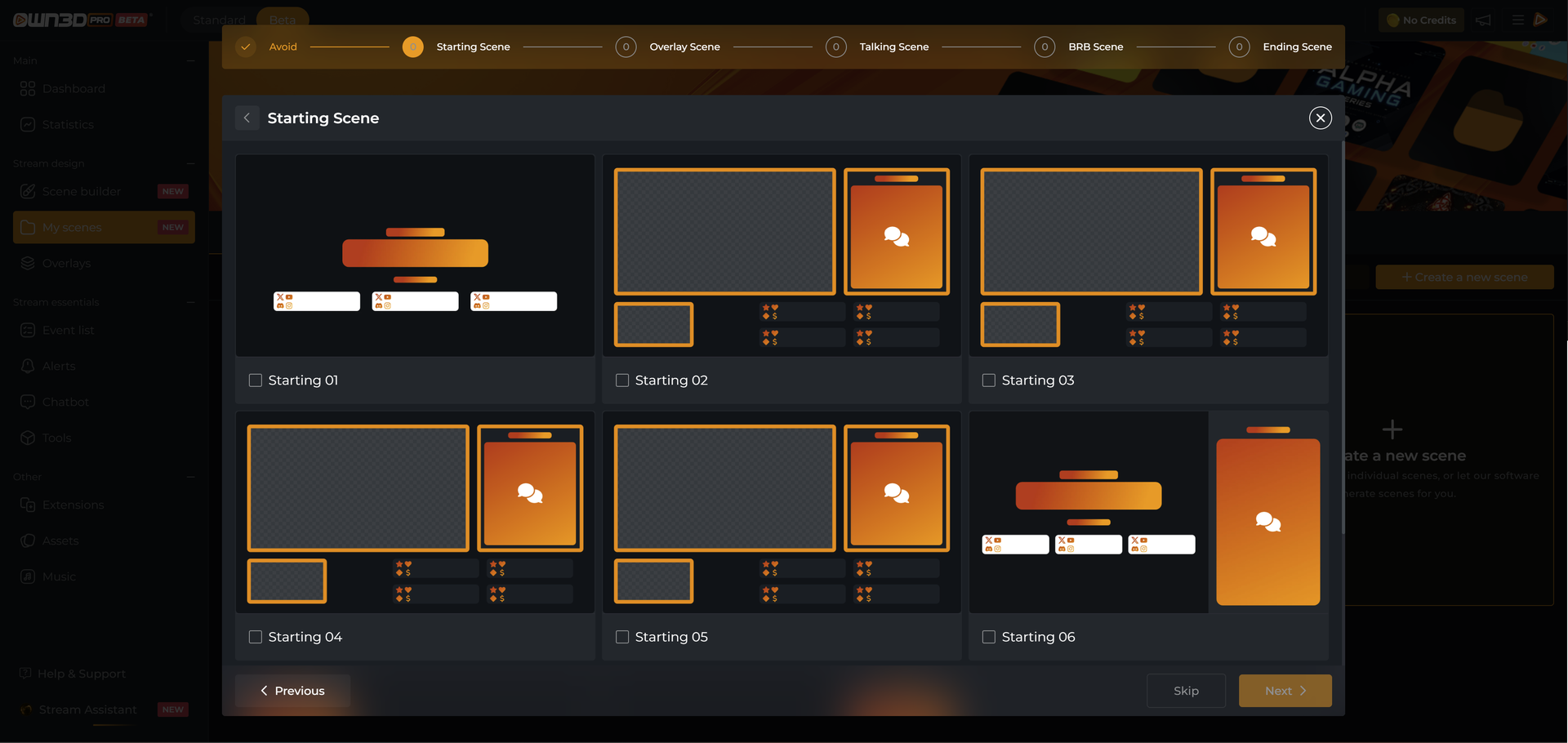Jump to the Overlay Scene step
Image resolution: width=1568 pixels, height=743 pixels.
tap(684, 47)
